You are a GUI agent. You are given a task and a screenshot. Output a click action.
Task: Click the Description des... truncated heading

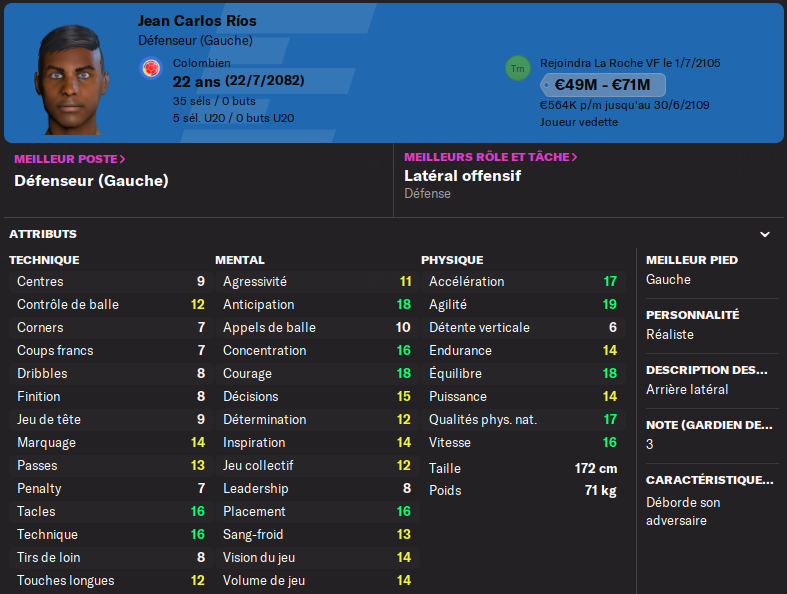[707, 370]
